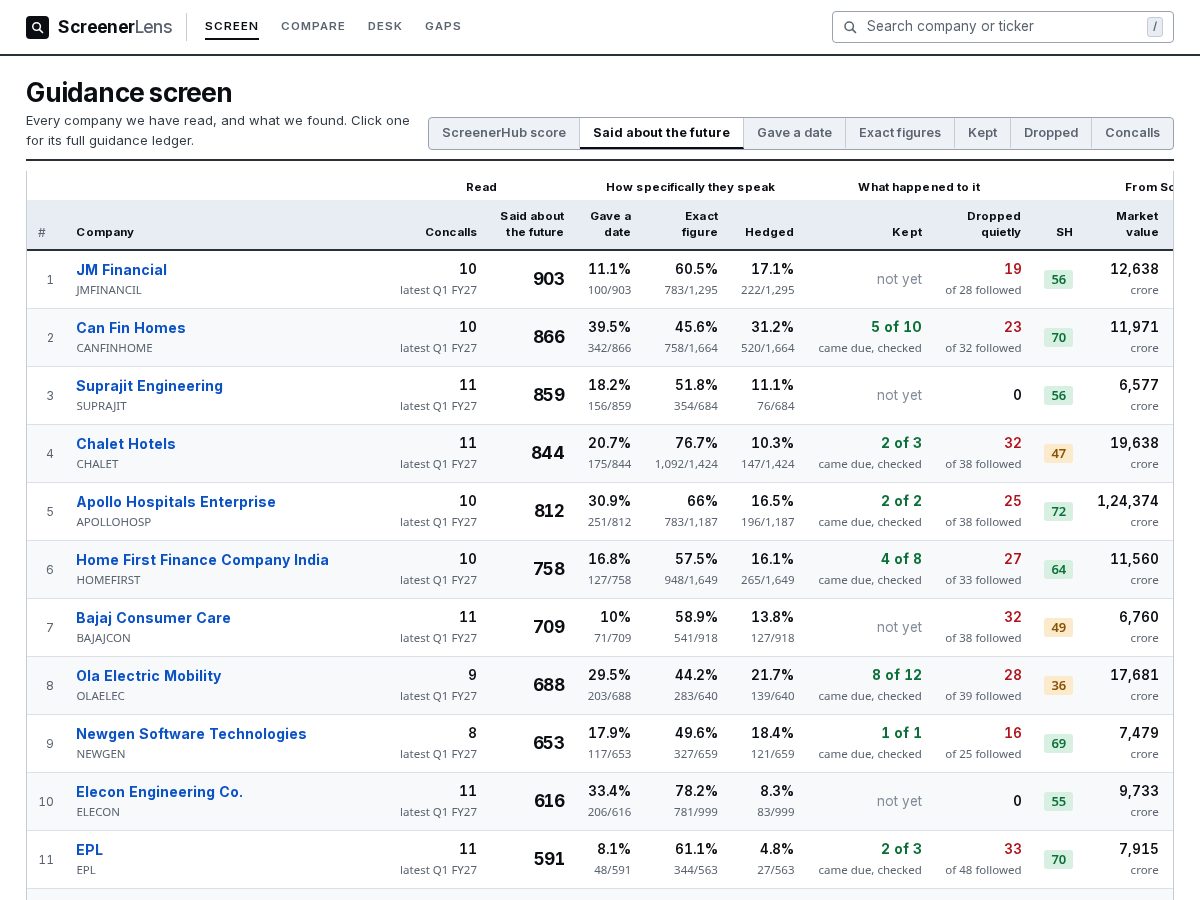Click the 76.7% exact figure for Chalet Hotels

pyautogui.click(x=696, y=443)
